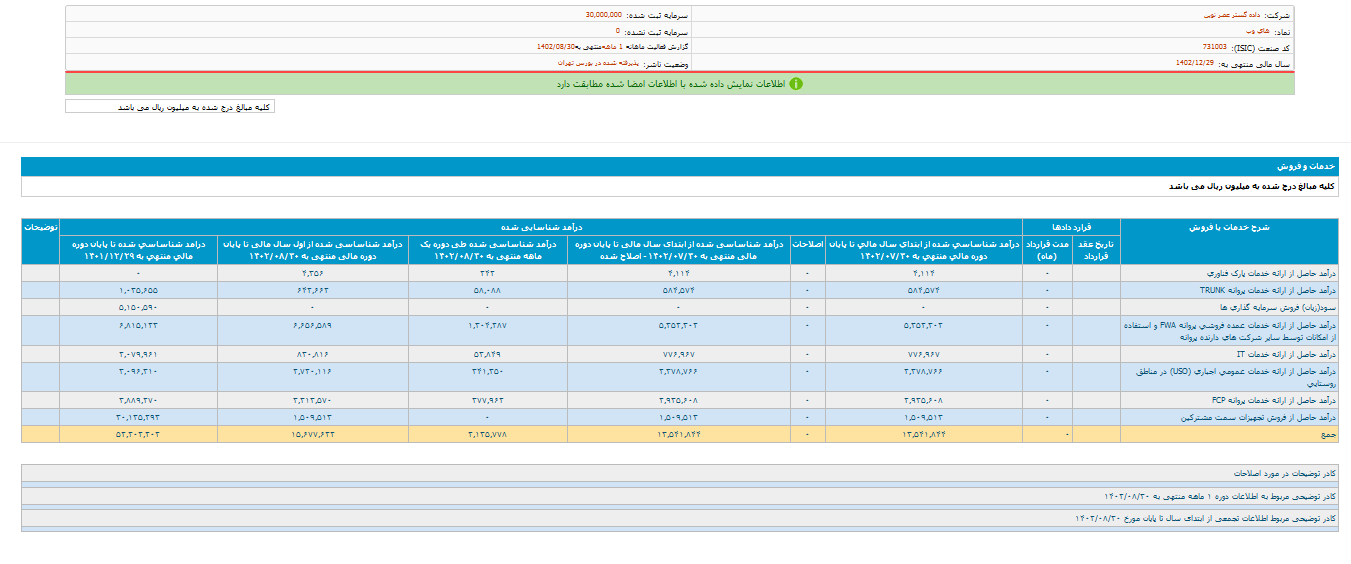Click the total value 53,303,303 in the last column

pyautogui.click(x=138, y=434)
